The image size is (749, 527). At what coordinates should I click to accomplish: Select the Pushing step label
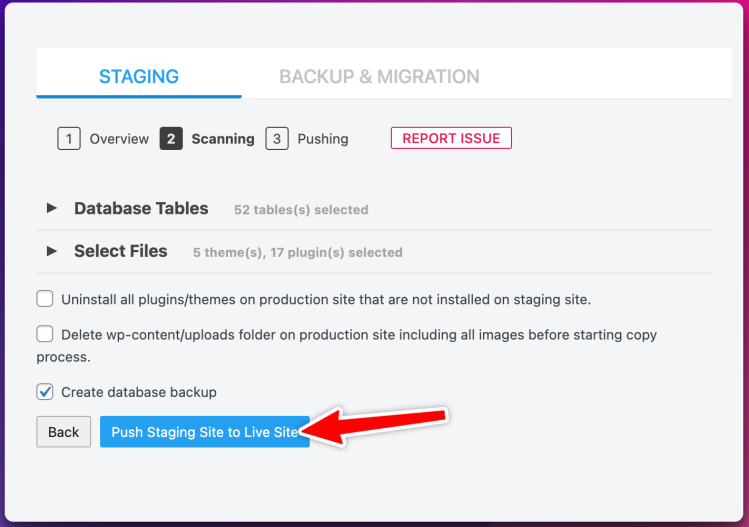323,139
